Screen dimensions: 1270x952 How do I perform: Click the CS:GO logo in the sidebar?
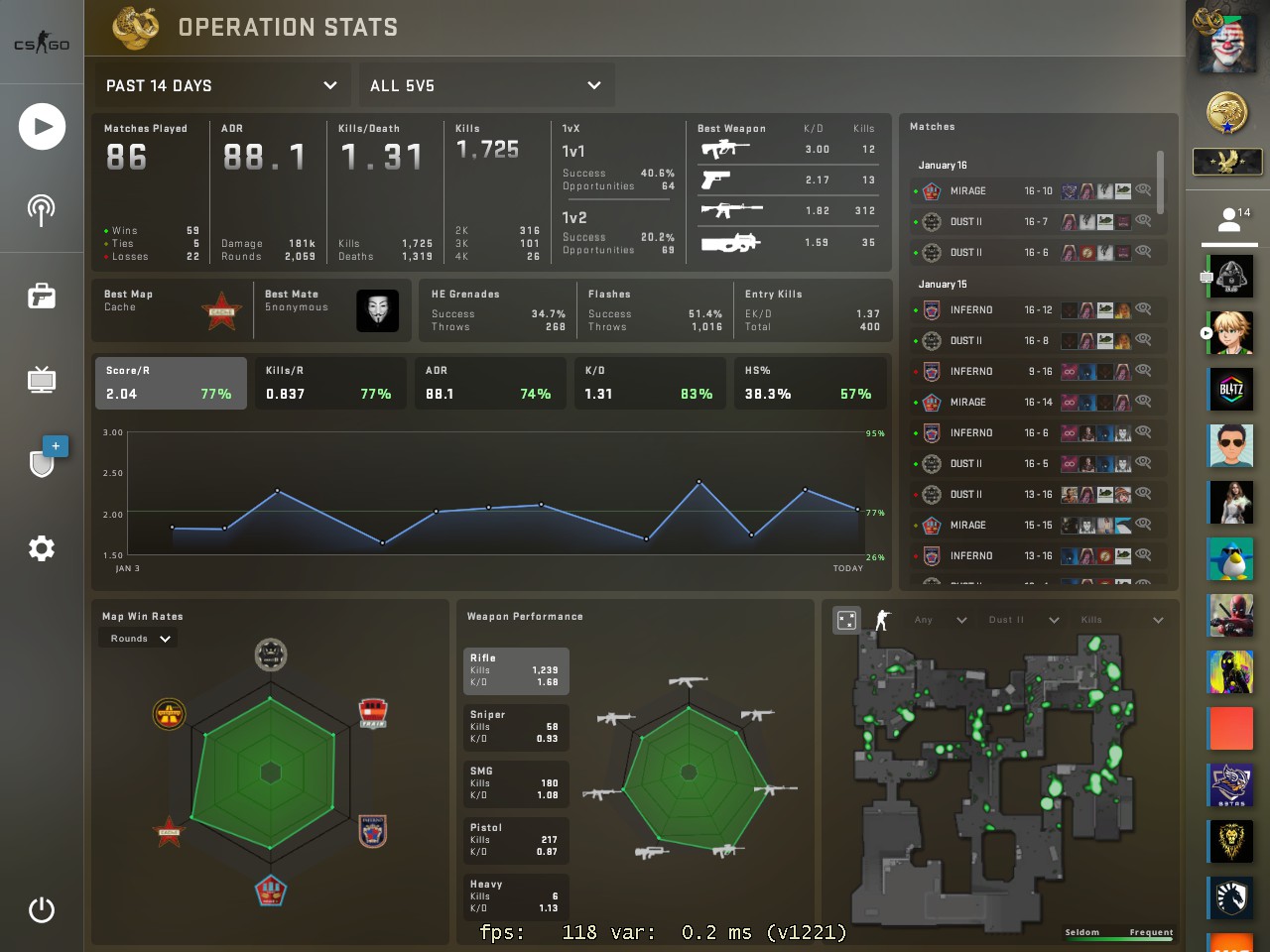pos(42,43)
